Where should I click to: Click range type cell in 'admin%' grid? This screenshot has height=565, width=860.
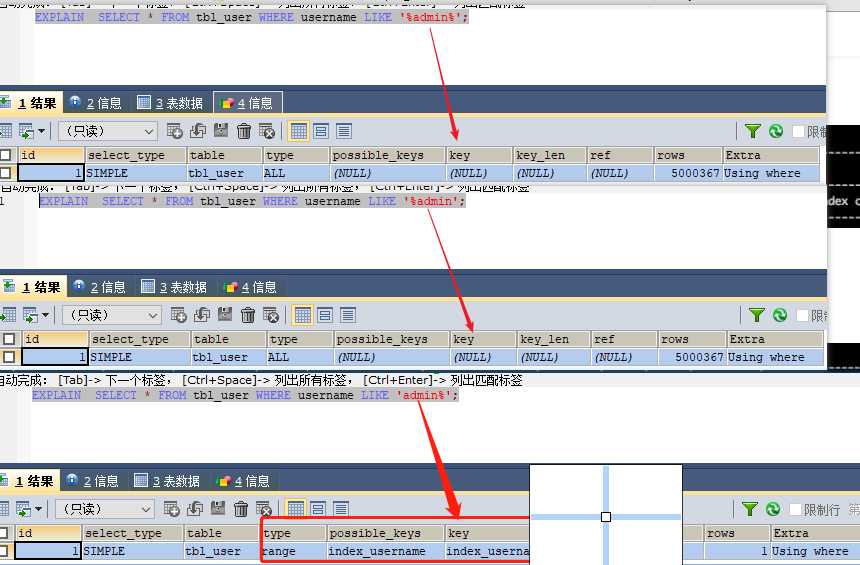[294, 551]
